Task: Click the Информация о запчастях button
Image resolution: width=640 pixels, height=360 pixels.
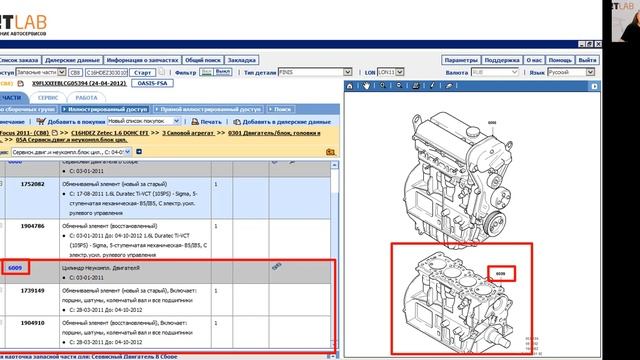Action: (142, 60)
